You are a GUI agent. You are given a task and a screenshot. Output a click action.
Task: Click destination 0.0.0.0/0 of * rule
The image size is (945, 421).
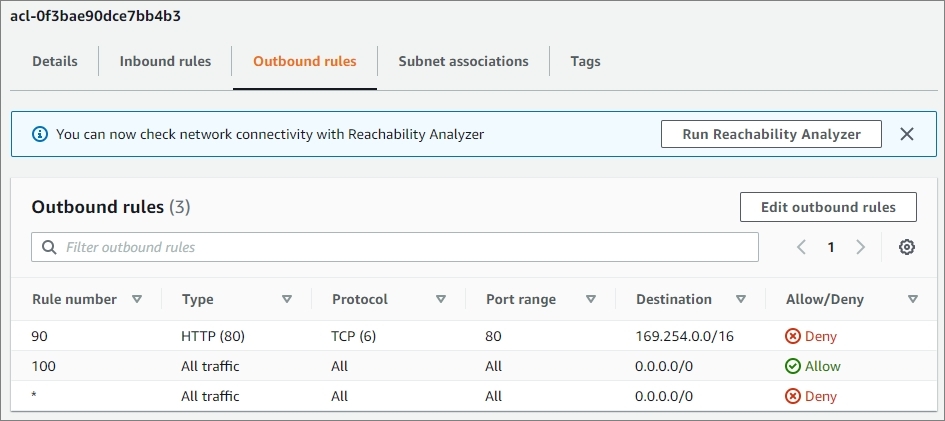tap(664, 396)
